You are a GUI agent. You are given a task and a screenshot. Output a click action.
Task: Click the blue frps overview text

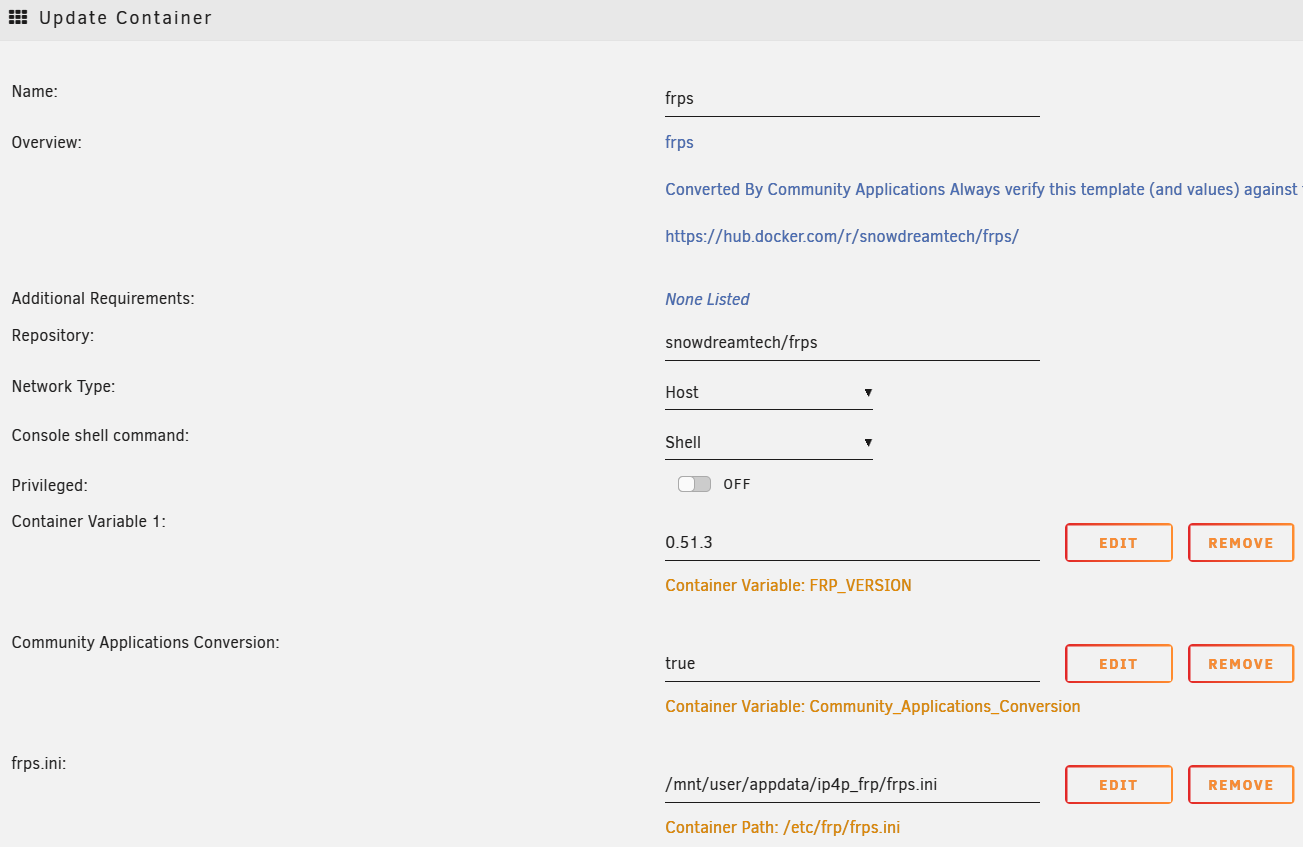pyautogui.click(x=679, y=142)
